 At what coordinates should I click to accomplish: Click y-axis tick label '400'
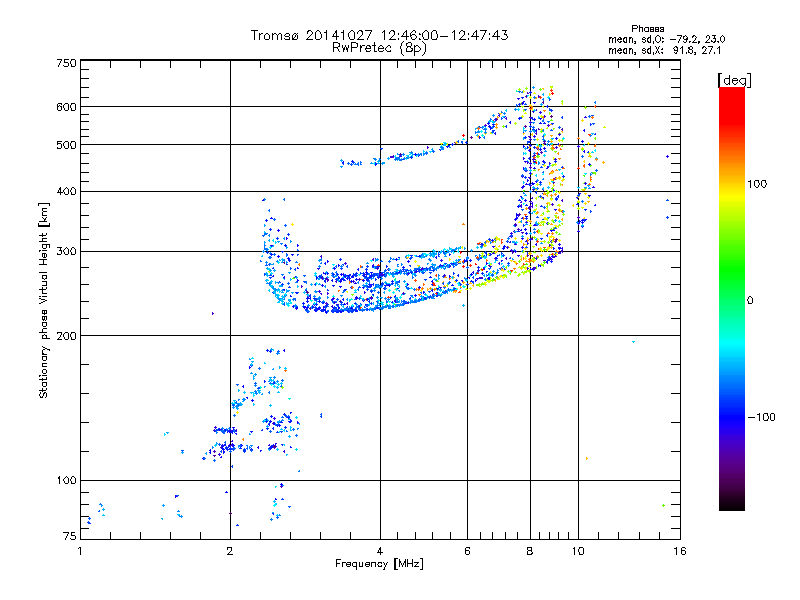tap(66, 191)
